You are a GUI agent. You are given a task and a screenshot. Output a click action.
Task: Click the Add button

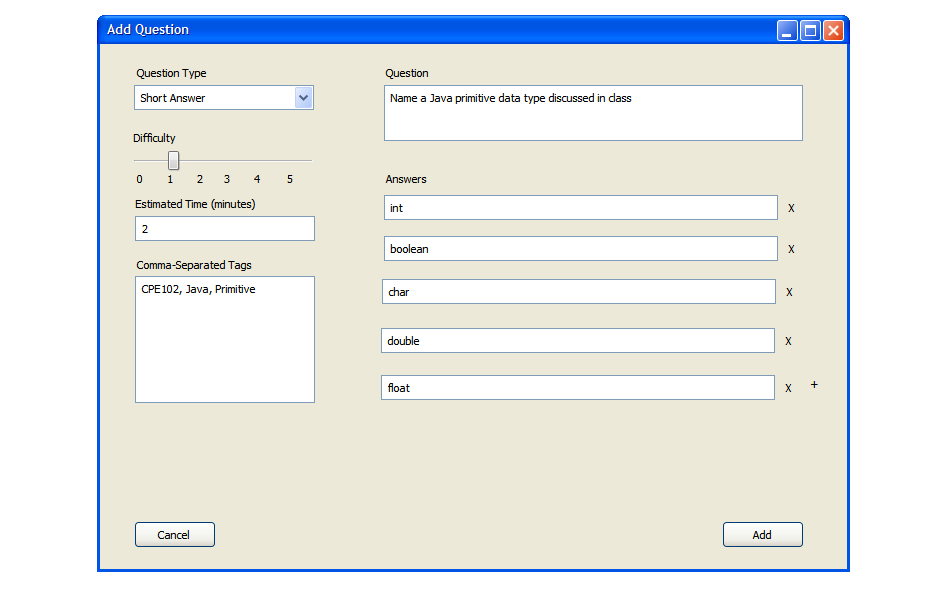tap(762, 535)
